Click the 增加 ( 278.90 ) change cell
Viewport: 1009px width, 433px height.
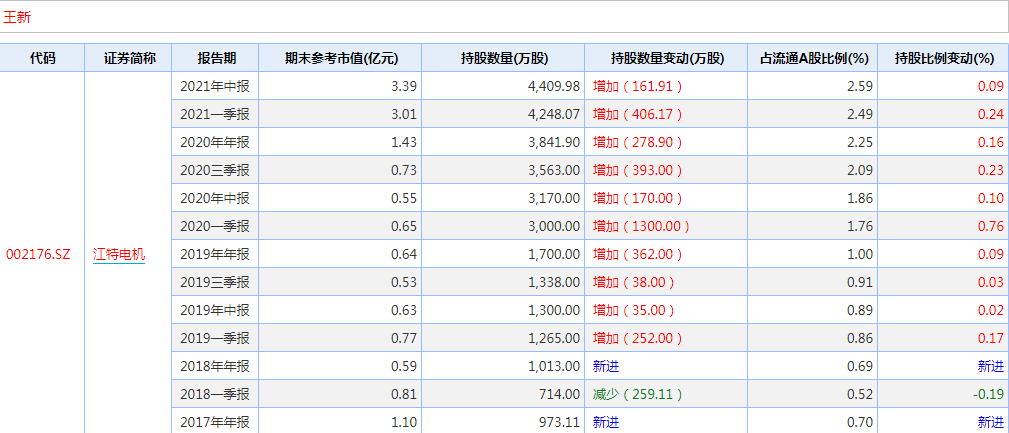666,142
